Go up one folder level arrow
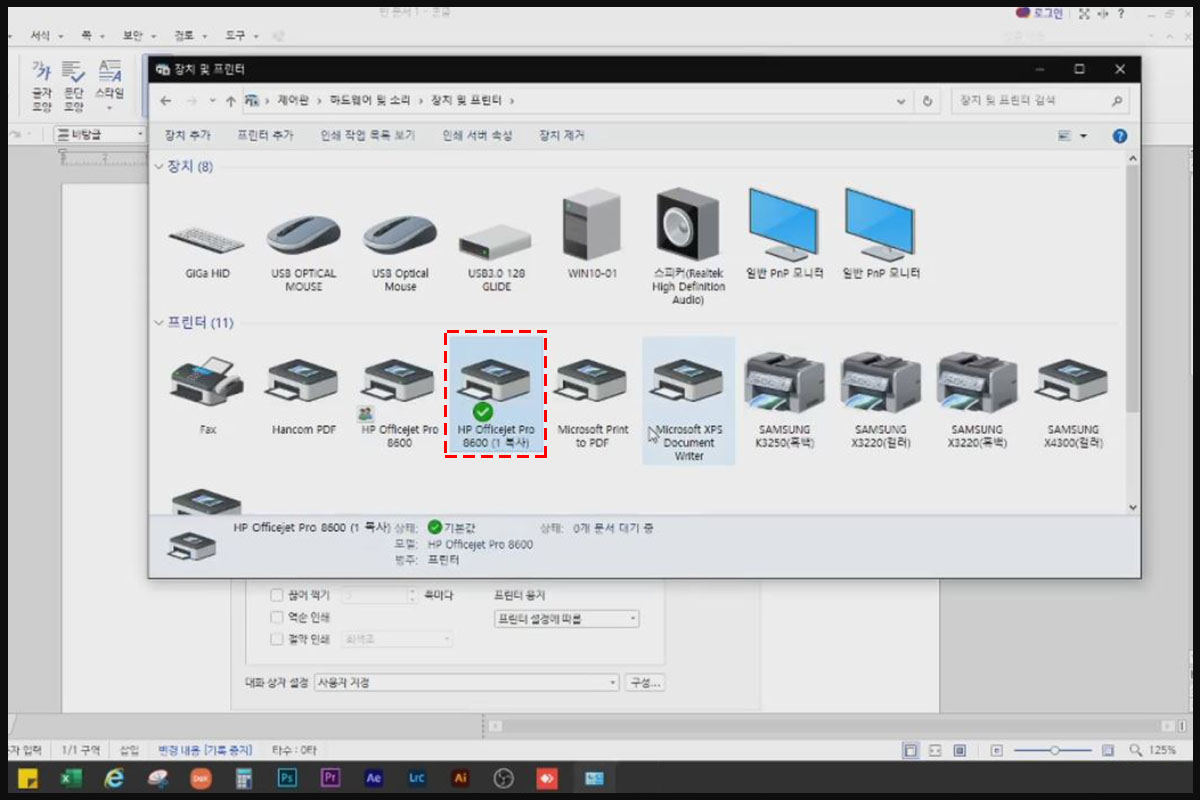The height and width of the screenshot is (800, 1200). tap(231, 101)
